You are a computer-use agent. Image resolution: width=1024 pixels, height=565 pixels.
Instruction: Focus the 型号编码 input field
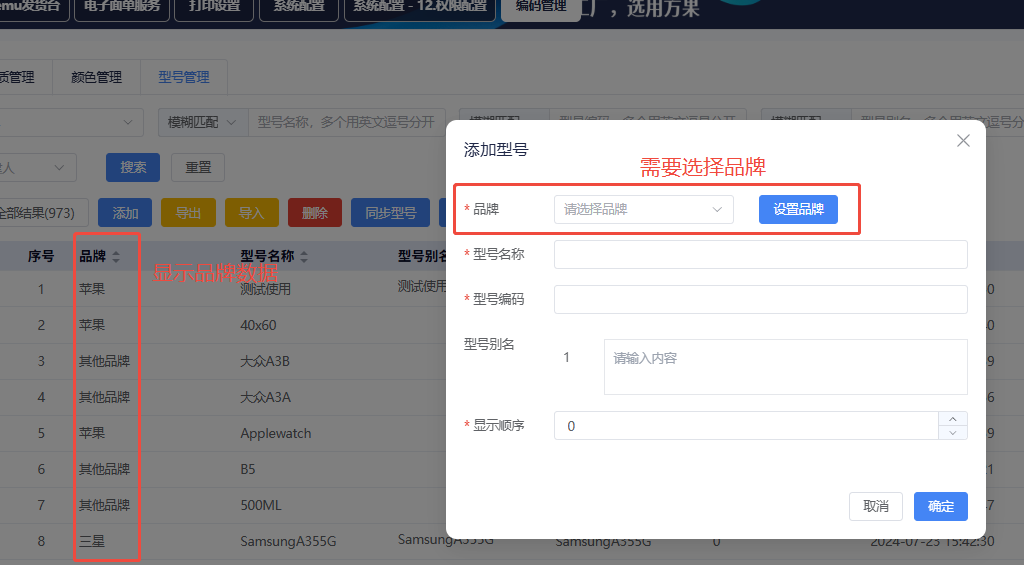[760, 300]
